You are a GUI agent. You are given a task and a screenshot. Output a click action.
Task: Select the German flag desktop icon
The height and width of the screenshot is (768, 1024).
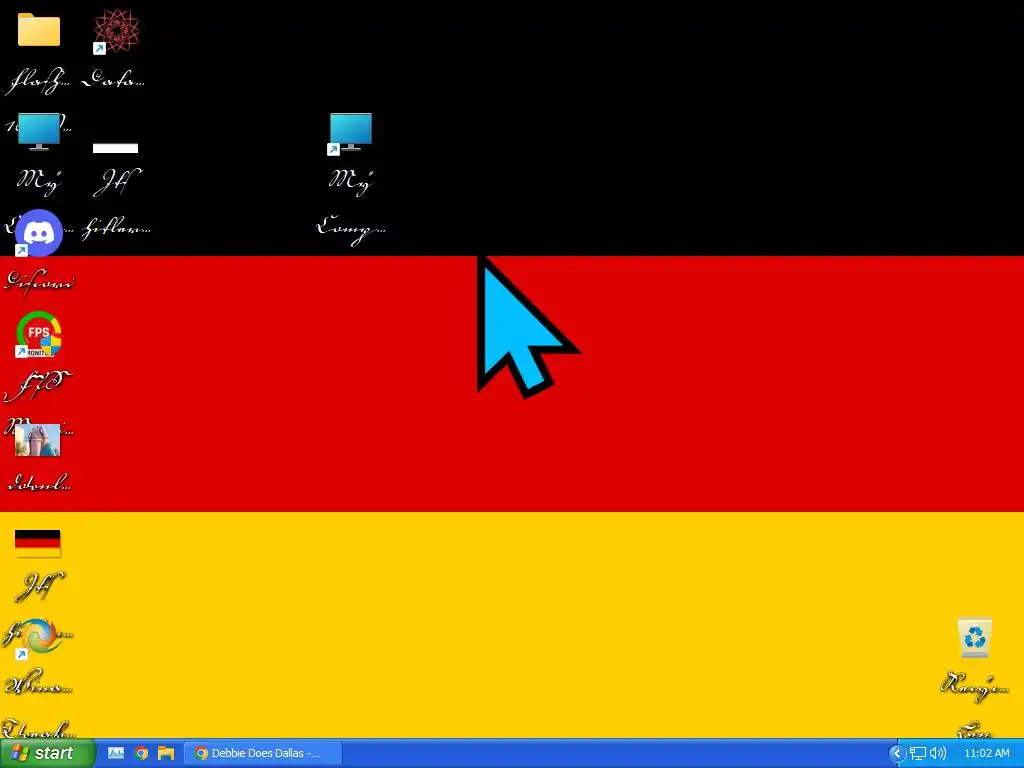coord(38,543)
